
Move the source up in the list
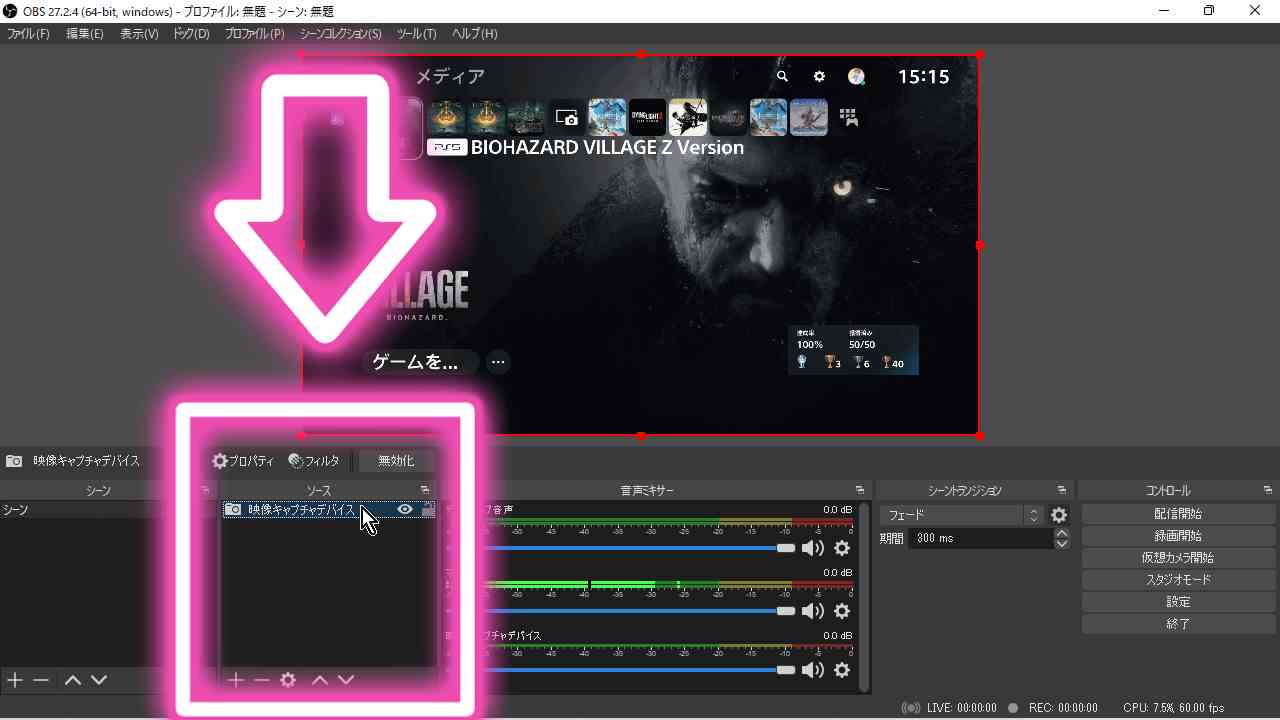319,680
